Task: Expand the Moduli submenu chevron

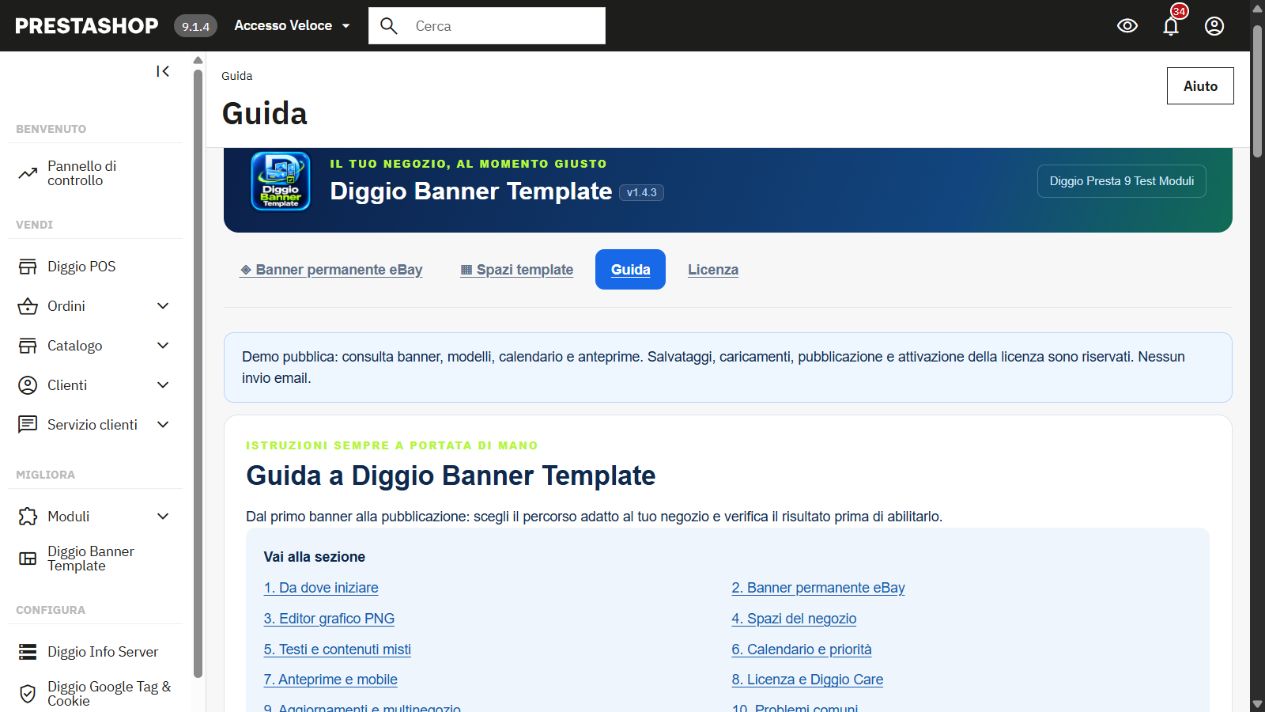Action: (163, 516)
